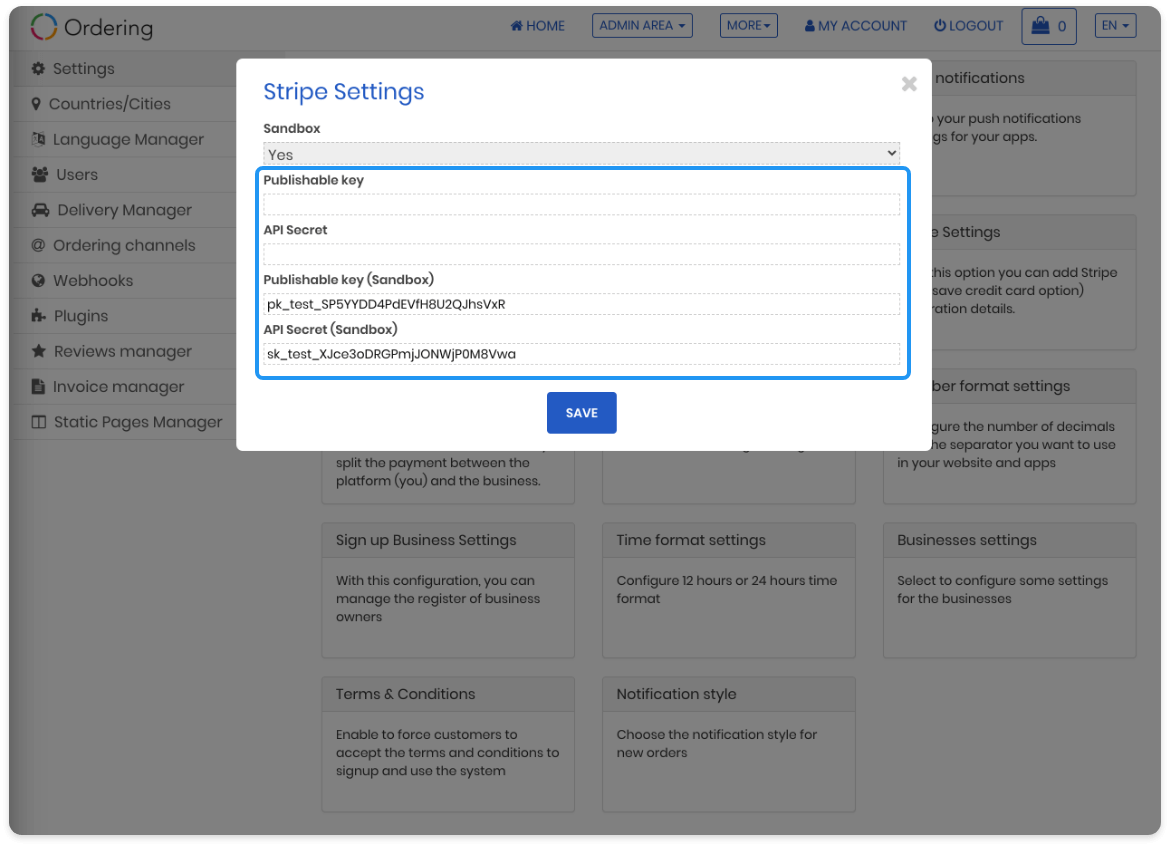The height and width of the screenshot is (847, 1170).
Task: Click the API Secret input field
Action: 581,254
